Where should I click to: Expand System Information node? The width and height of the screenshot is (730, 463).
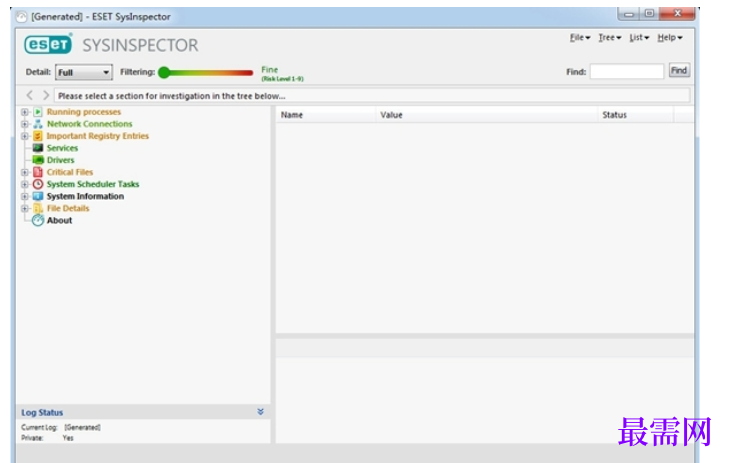(25, 196)
